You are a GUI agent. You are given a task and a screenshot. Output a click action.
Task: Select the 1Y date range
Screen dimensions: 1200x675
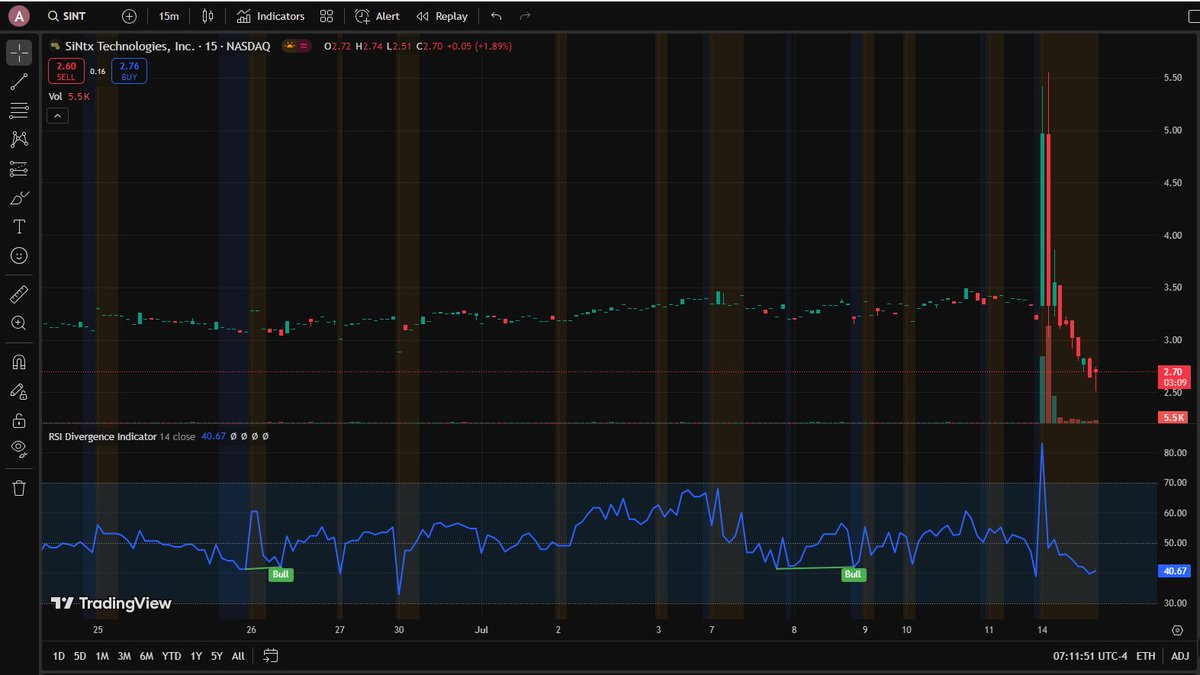pyautogui.click(x=196, y=656)
